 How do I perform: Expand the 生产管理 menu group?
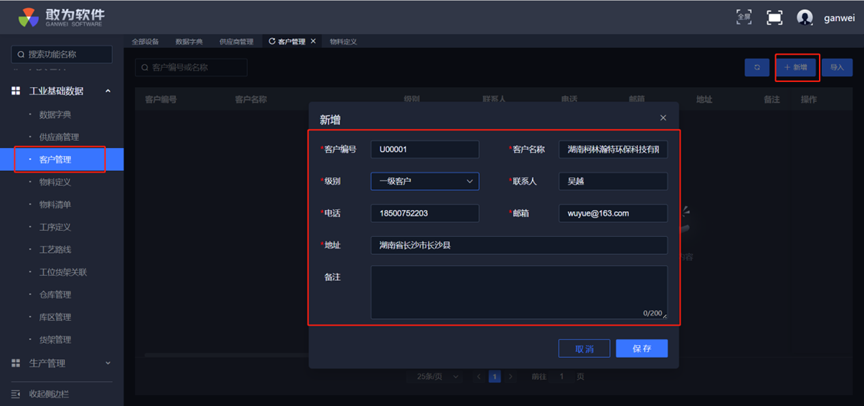click(108, 363)
